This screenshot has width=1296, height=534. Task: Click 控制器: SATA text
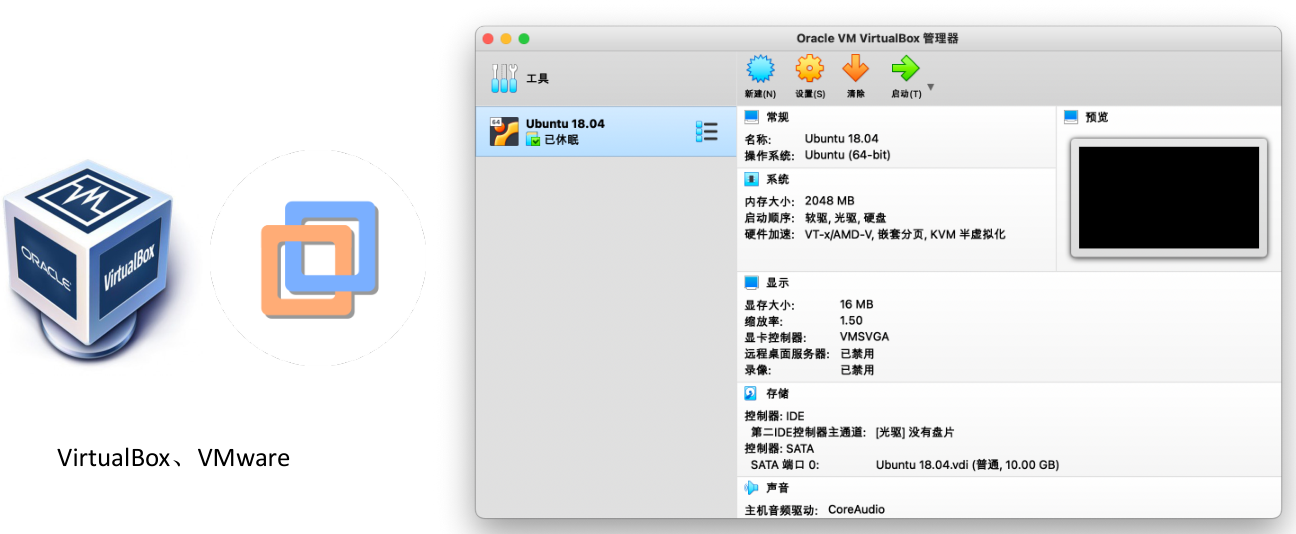[x=779, y=449]
